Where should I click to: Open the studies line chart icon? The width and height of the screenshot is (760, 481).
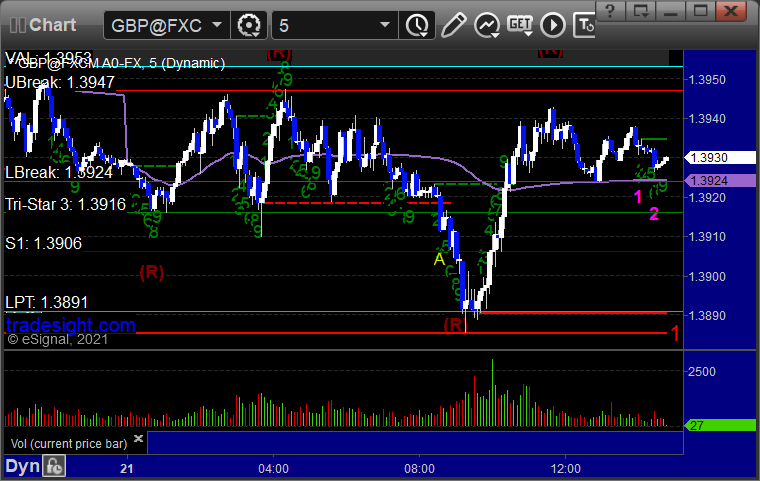coord(487,25)
